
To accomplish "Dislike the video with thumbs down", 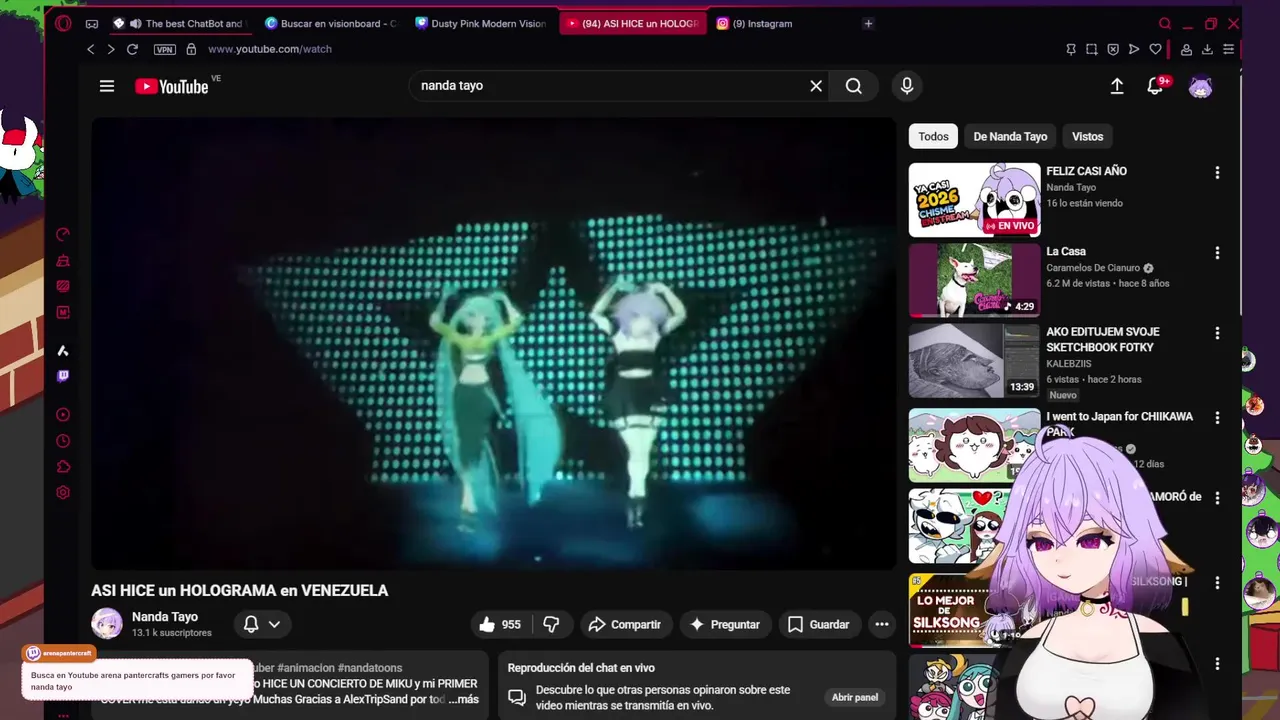I will click(551, 624).
